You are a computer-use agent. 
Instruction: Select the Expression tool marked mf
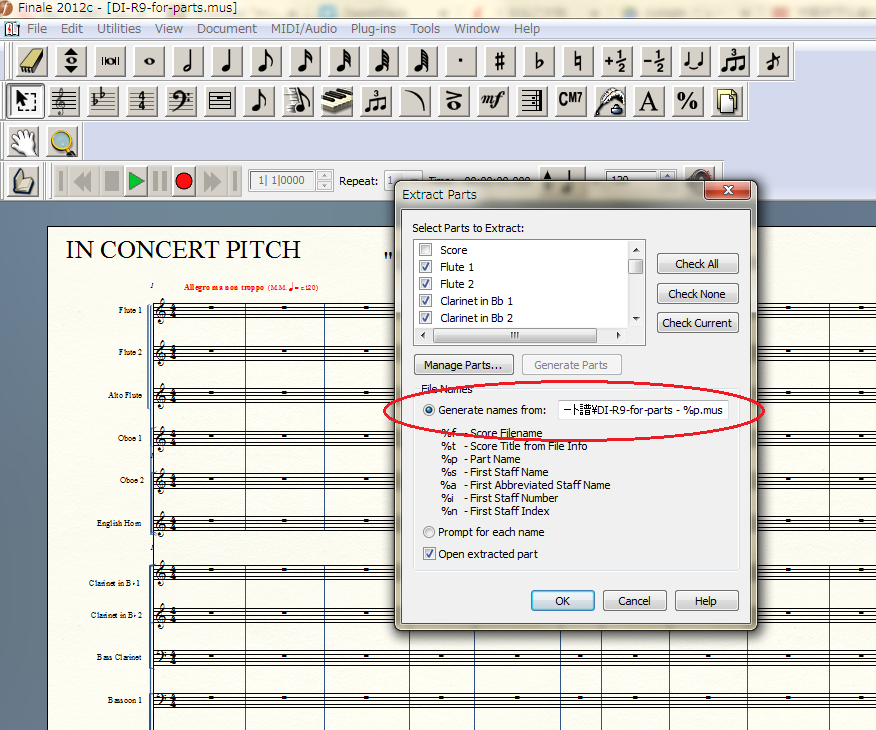click(493, 101)
